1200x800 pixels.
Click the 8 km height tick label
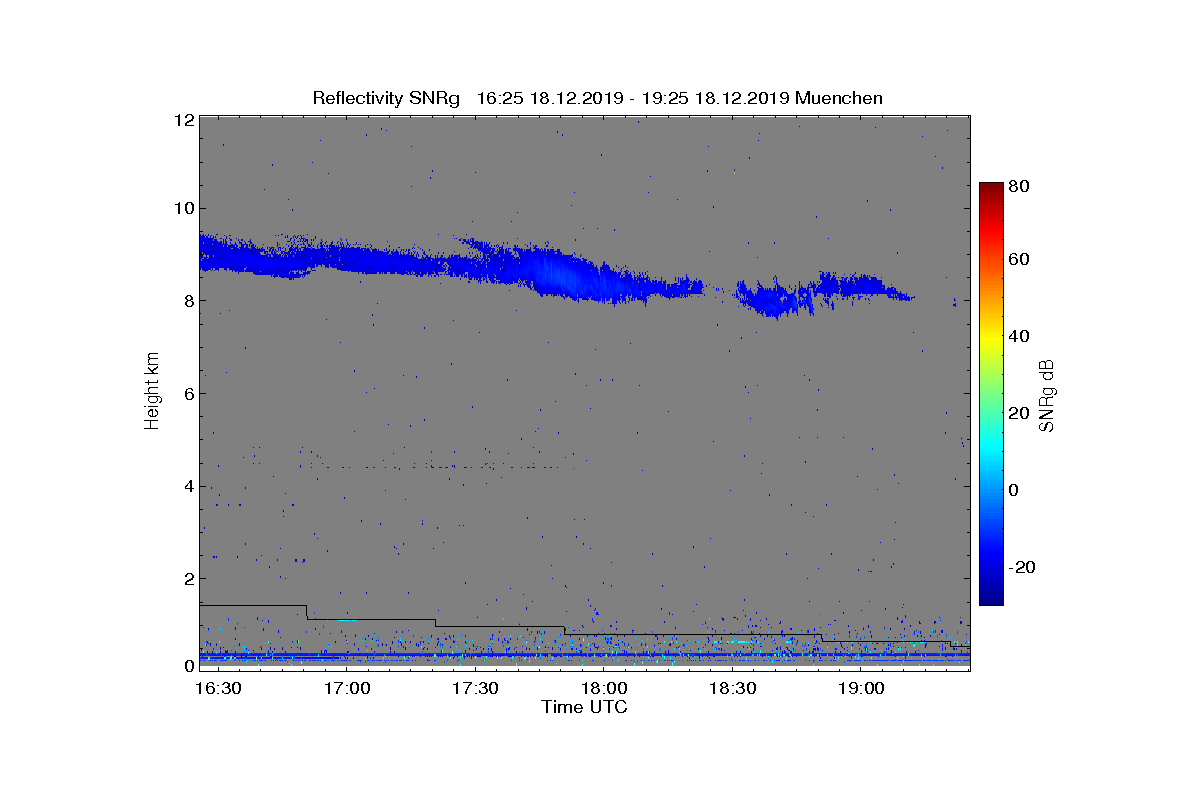click(188, 301)
